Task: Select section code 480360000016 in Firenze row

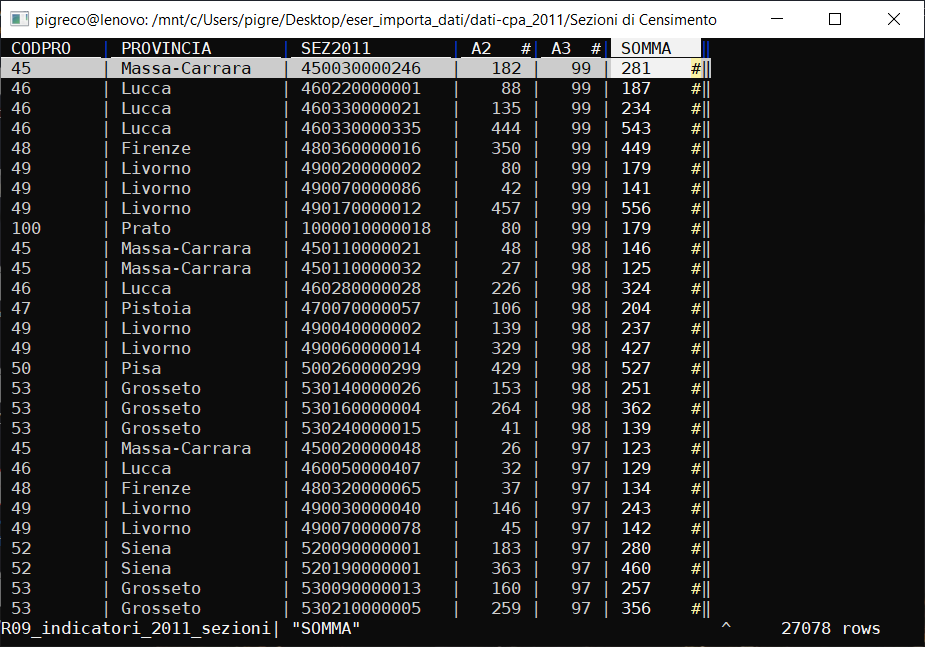Action: tap(361, 148)
